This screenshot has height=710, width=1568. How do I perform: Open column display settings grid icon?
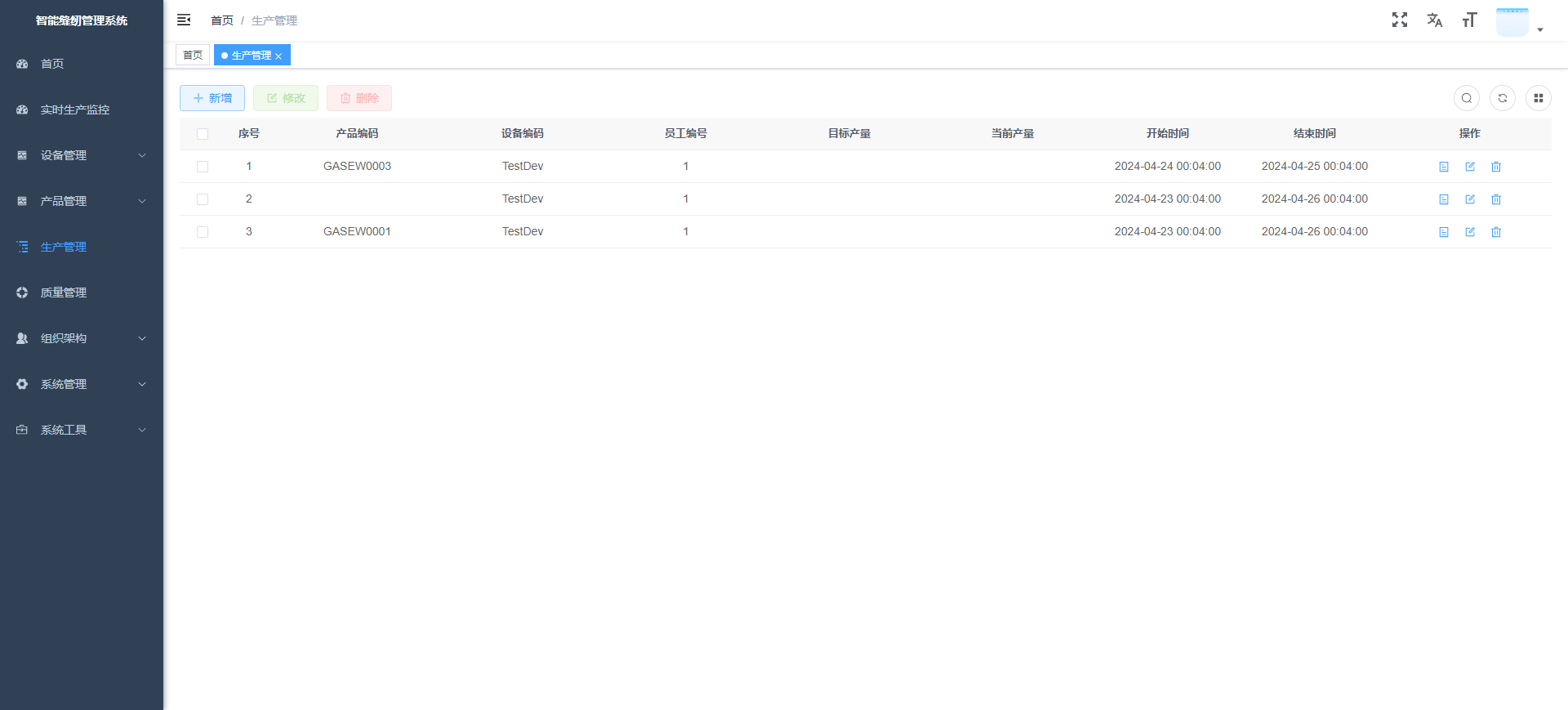[x=1538, y=98]
